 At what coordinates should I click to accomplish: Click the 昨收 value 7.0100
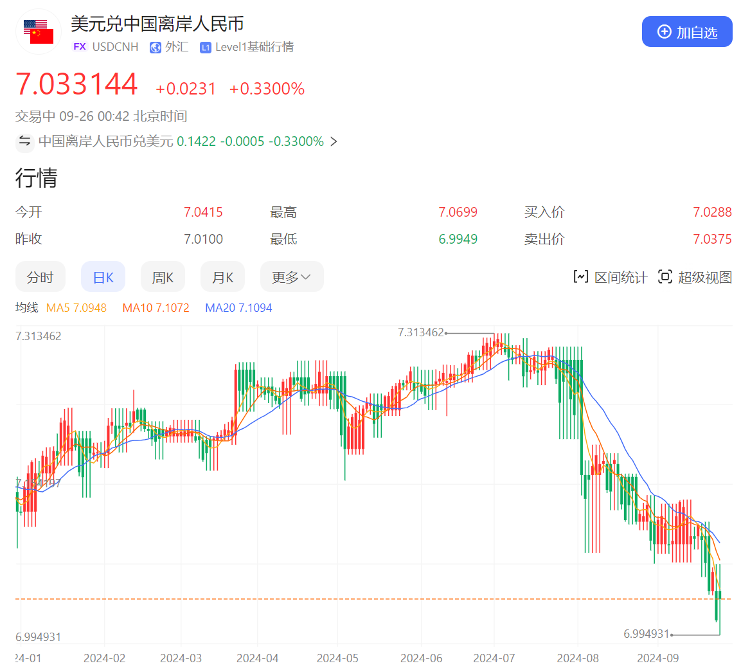pyautogui.click(x=203, y=239)
